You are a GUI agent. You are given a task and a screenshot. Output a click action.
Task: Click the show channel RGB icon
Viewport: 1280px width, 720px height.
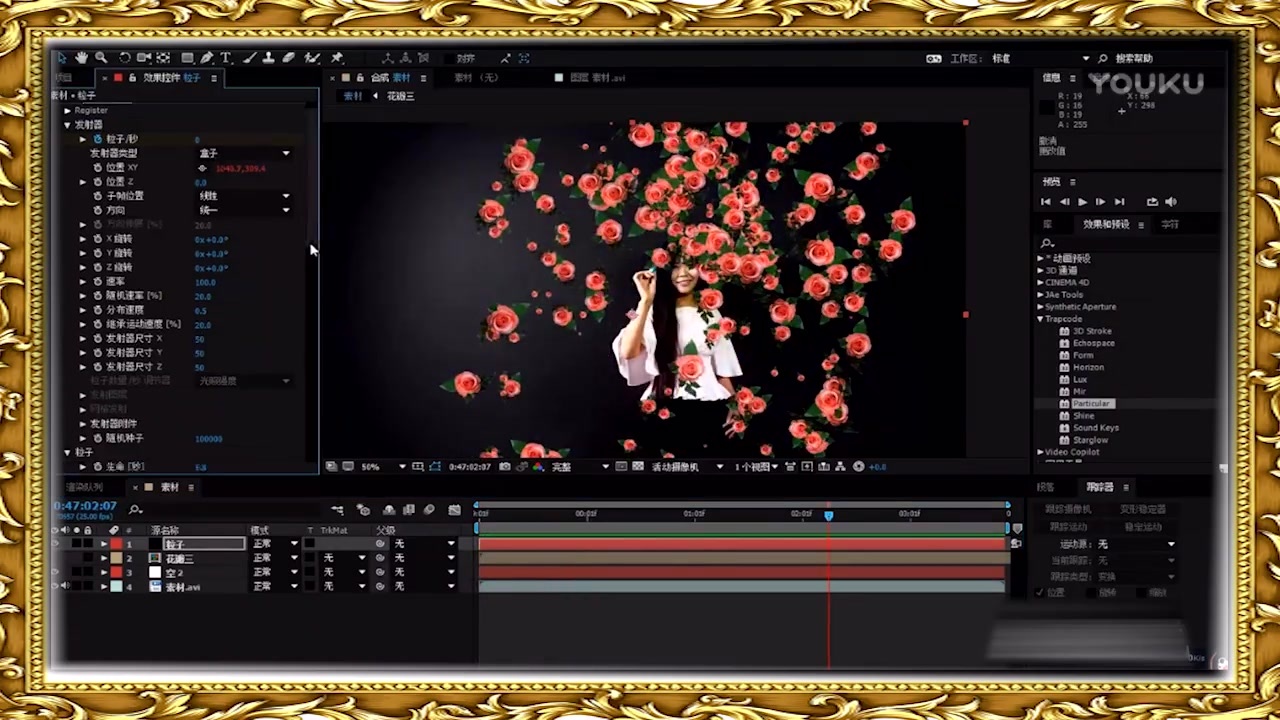pyautogui.click(x=538, y=467)
